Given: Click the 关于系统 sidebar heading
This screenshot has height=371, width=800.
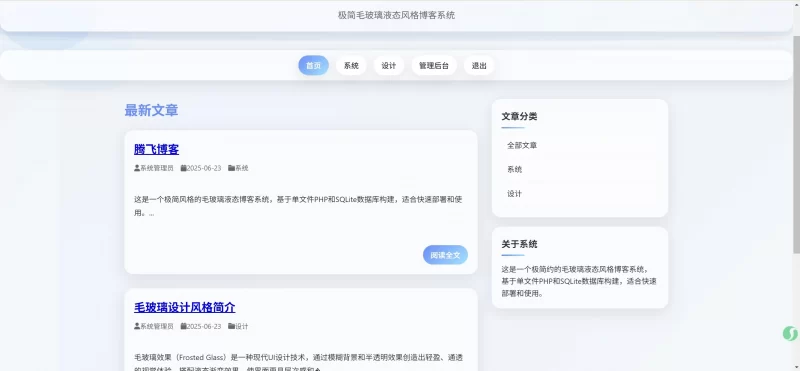Looking at the screenshot, I should [519, 244].
